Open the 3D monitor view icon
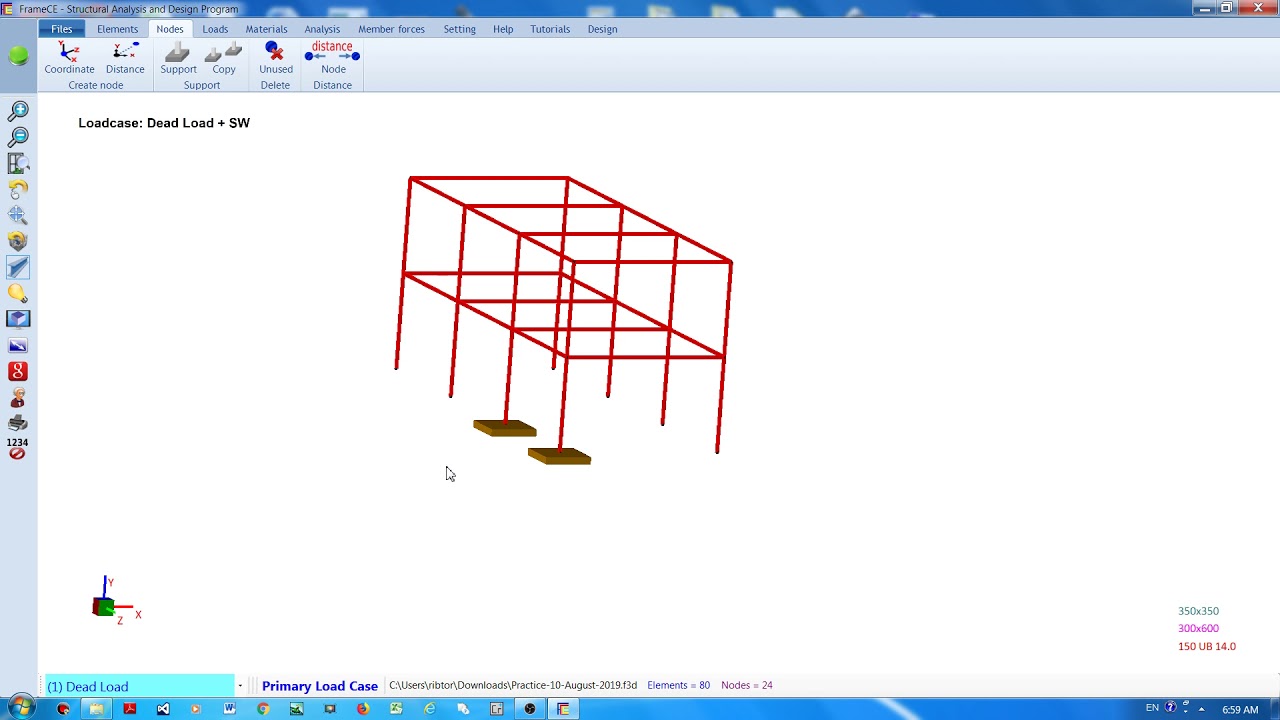1280x720 pixels. [18, 319]
